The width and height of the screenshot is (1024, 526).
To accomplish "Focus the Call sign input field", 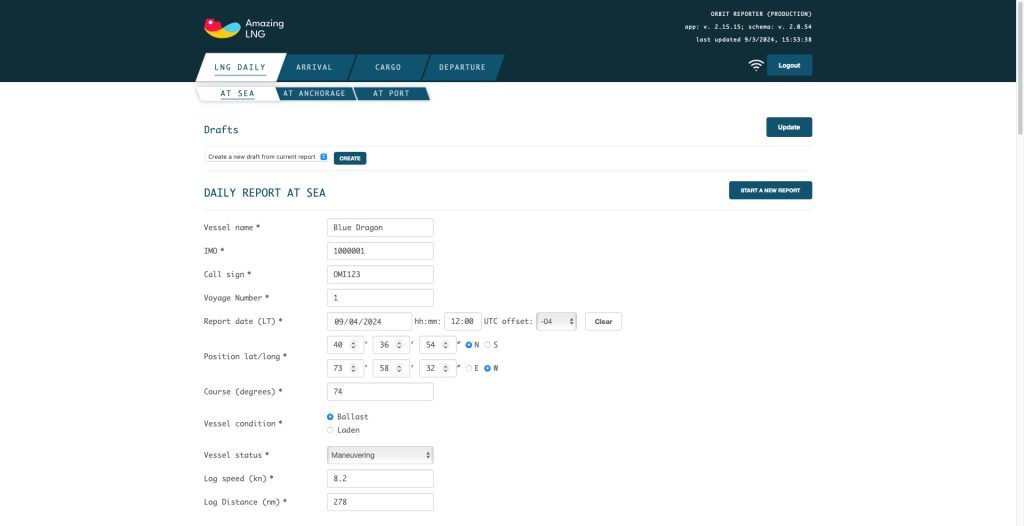I will coord(380,274).
